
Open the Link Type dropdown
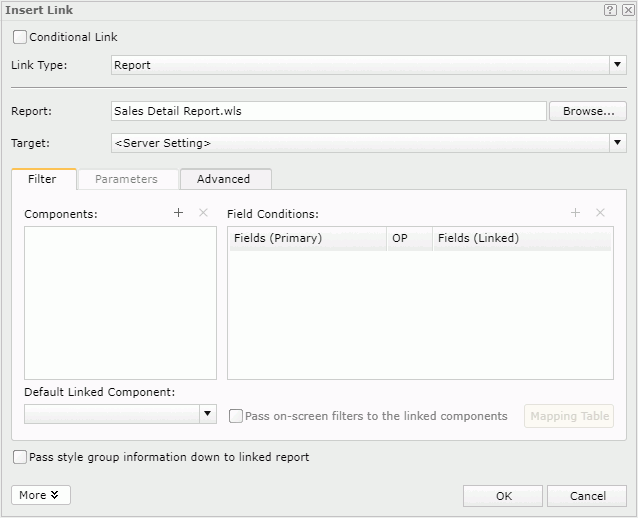(x=617, y=65)
